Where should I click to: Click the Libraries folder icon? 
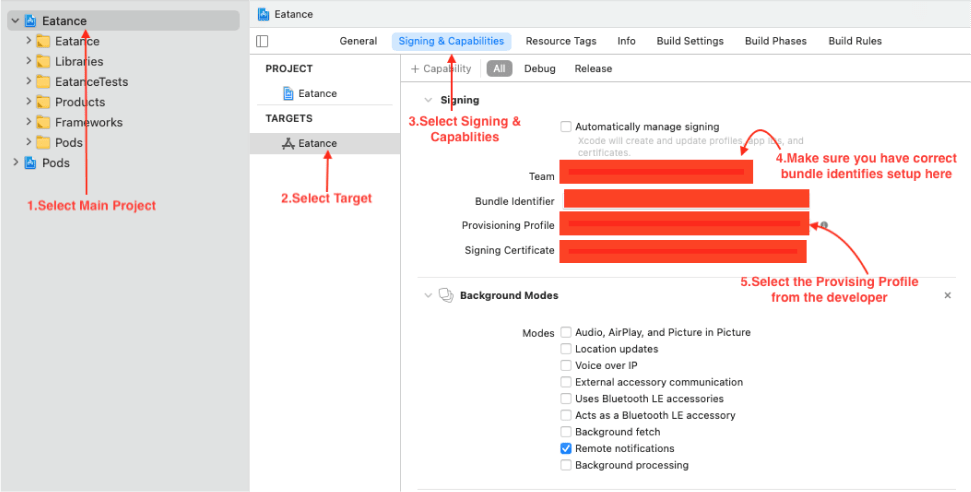(43, 62)
